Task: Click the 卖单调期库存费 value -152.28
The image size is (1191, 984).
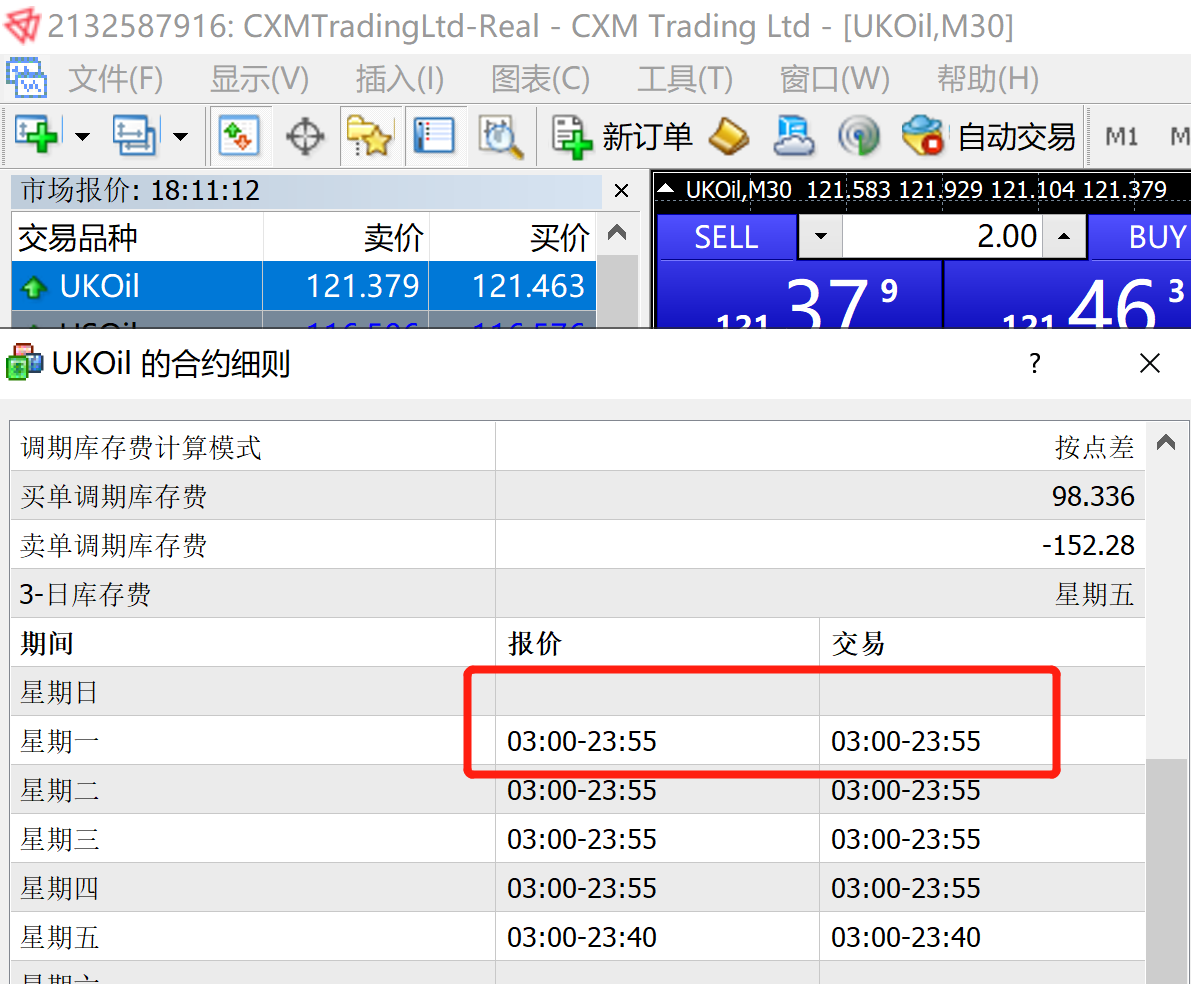Action: [1088, 546]
